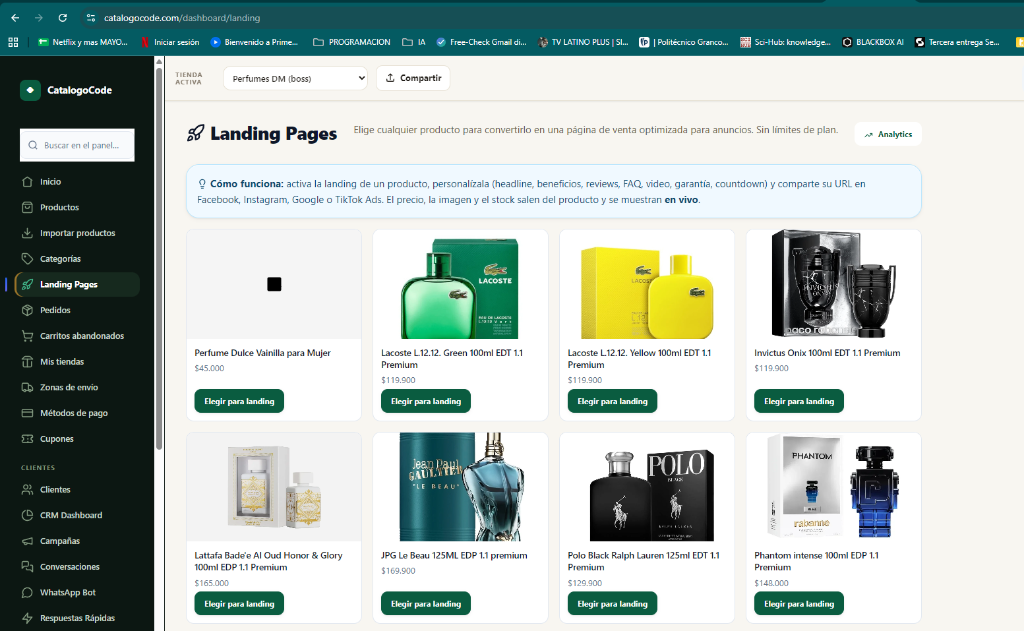Click the Perfume Dulce Vainilla para Mujer title
Image resolution: width=1024 pixels, height=631 pixels.
point(263,353)
